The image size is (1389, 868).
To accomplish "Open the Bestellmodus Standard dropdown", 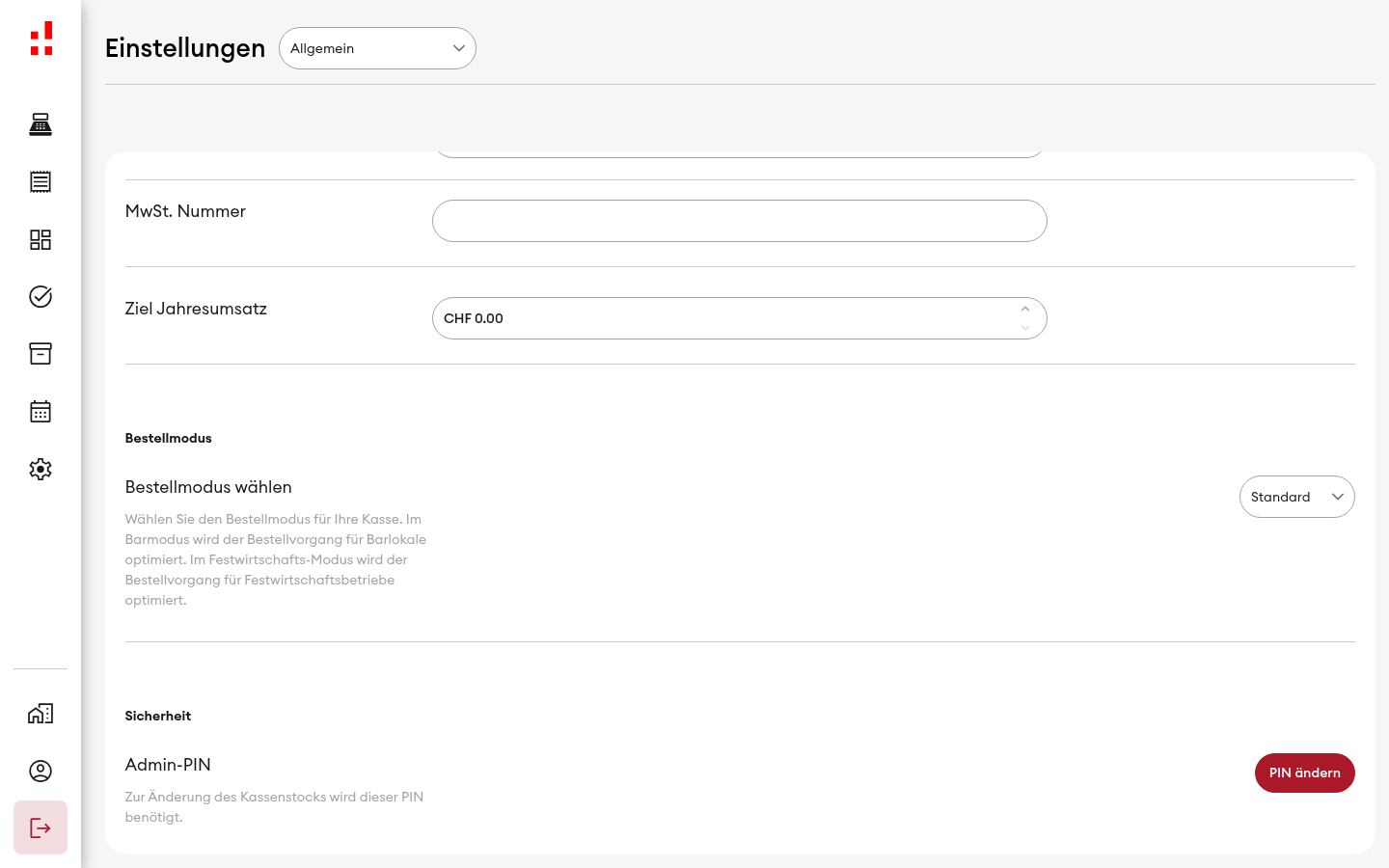I will coord(1296,497).
